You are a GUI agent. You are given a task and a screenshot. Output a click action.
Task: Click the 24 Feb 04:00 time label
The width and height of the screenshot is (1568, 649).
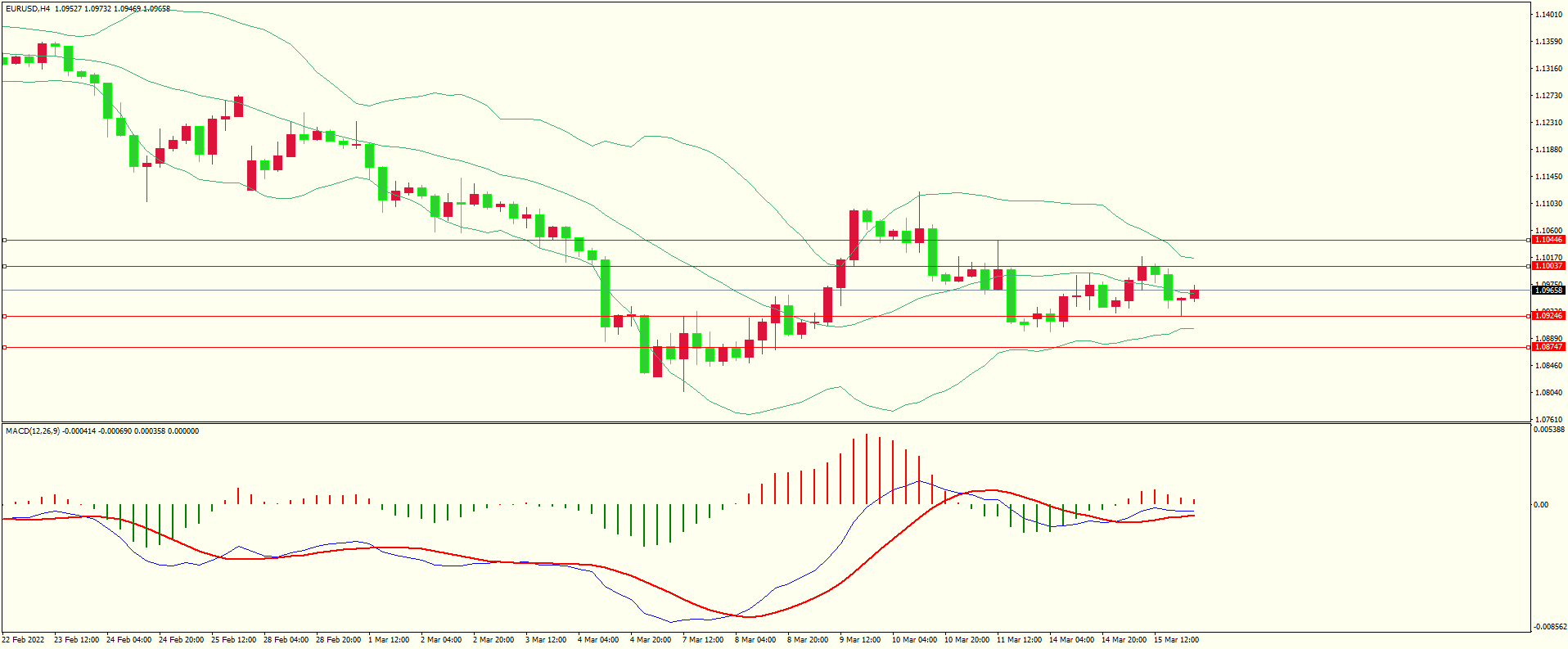(x=128, y=640)
